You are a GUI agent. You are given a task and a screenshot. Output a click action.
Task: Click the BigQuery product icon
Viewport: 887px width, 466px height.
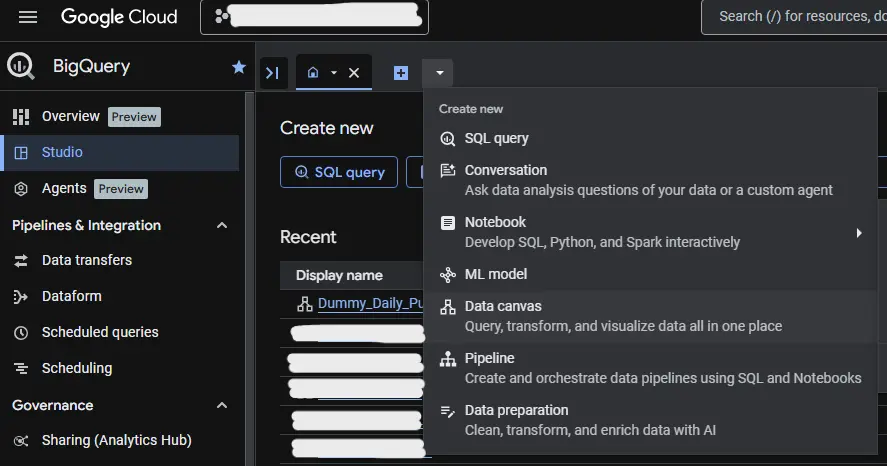click(x=21, y=66)
